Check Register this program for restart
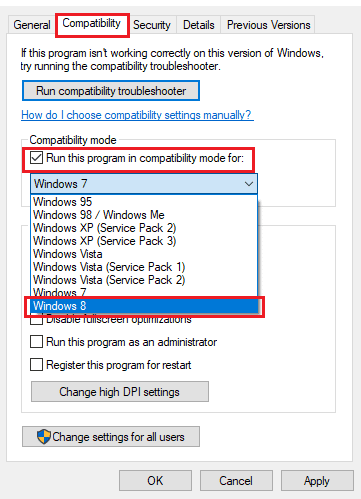The image size is (361, 499). pos(36,365)
